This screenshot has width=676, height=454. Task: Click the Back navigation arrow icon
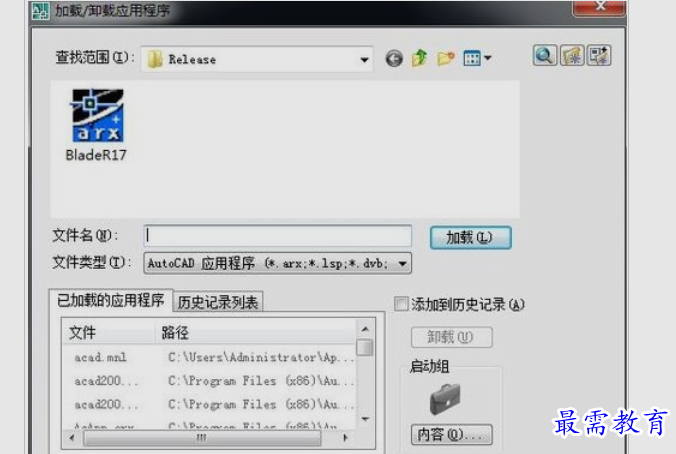tap(394, 58)
